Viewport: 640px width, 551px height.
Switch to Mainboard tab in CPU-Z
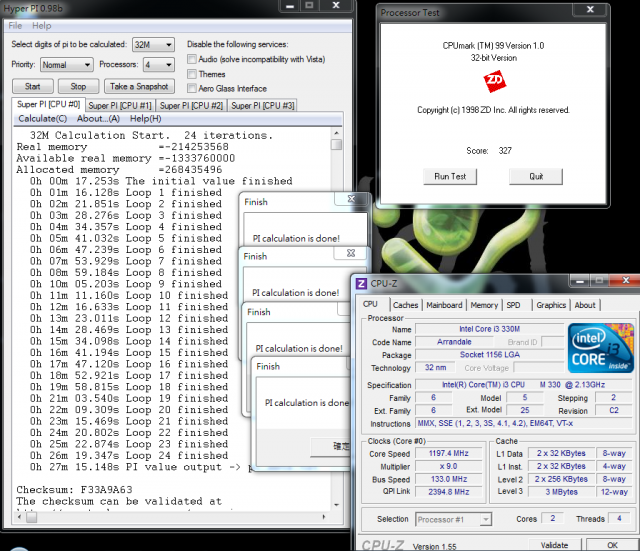click(x=444, y=305)
